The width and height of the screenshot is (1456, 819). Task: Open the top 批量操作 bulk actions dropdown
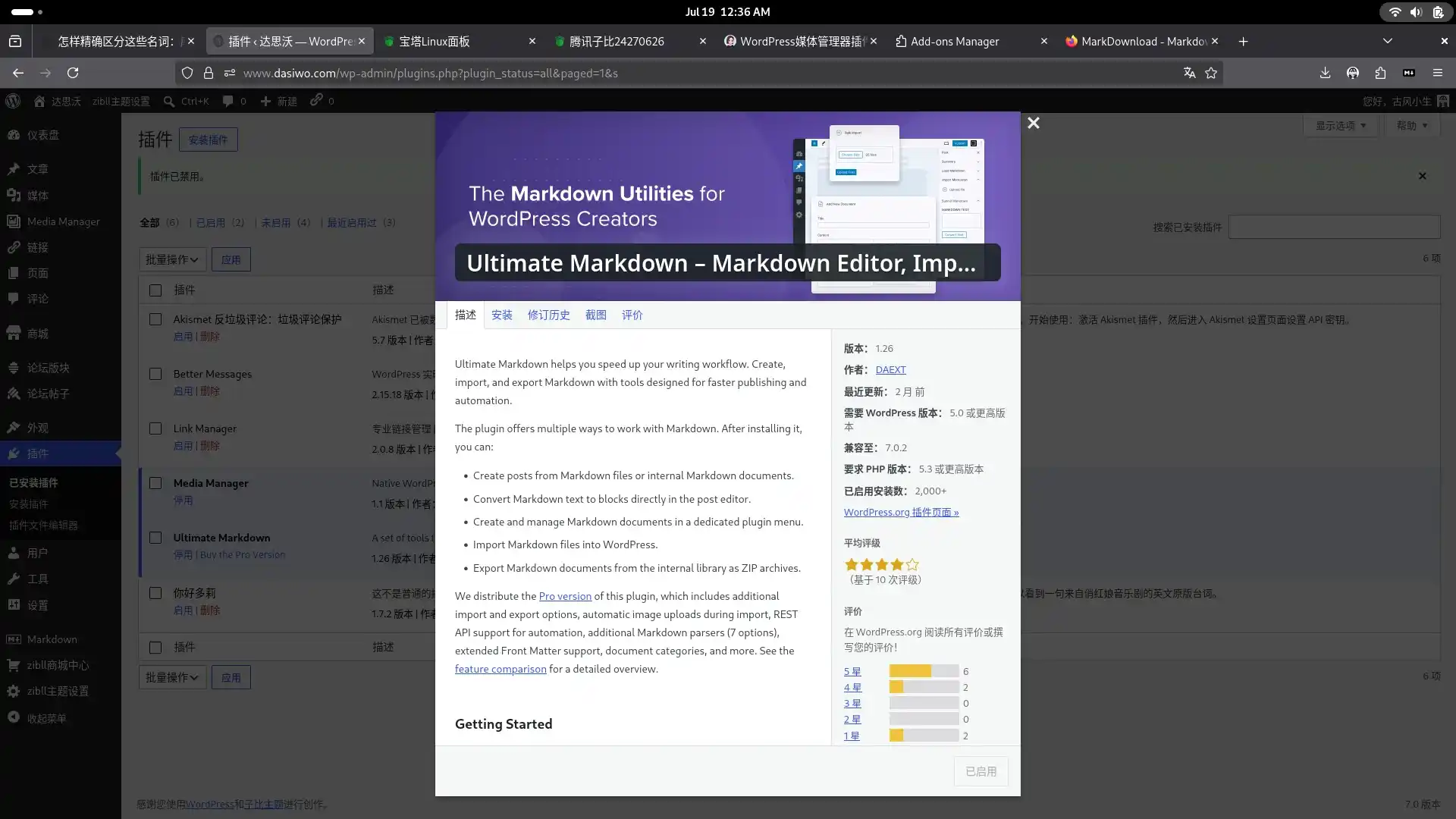[x=172, y=259]
